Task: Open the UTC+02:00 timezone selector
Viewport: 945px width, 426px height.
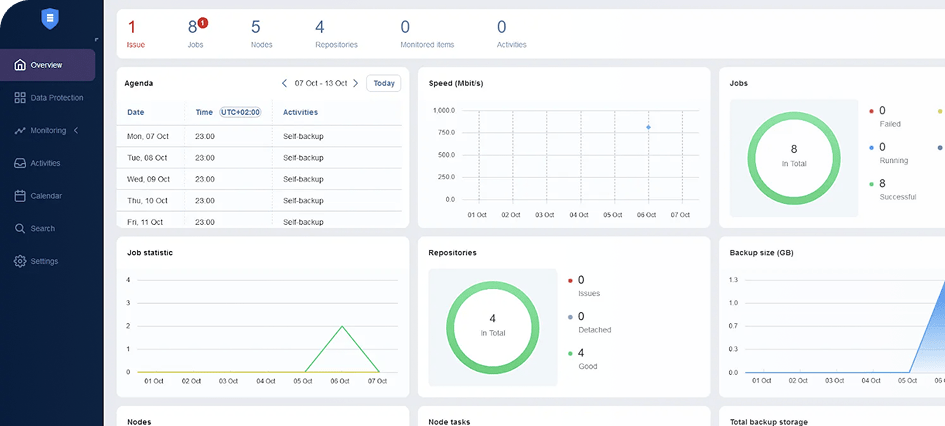Action: (240, 112)
